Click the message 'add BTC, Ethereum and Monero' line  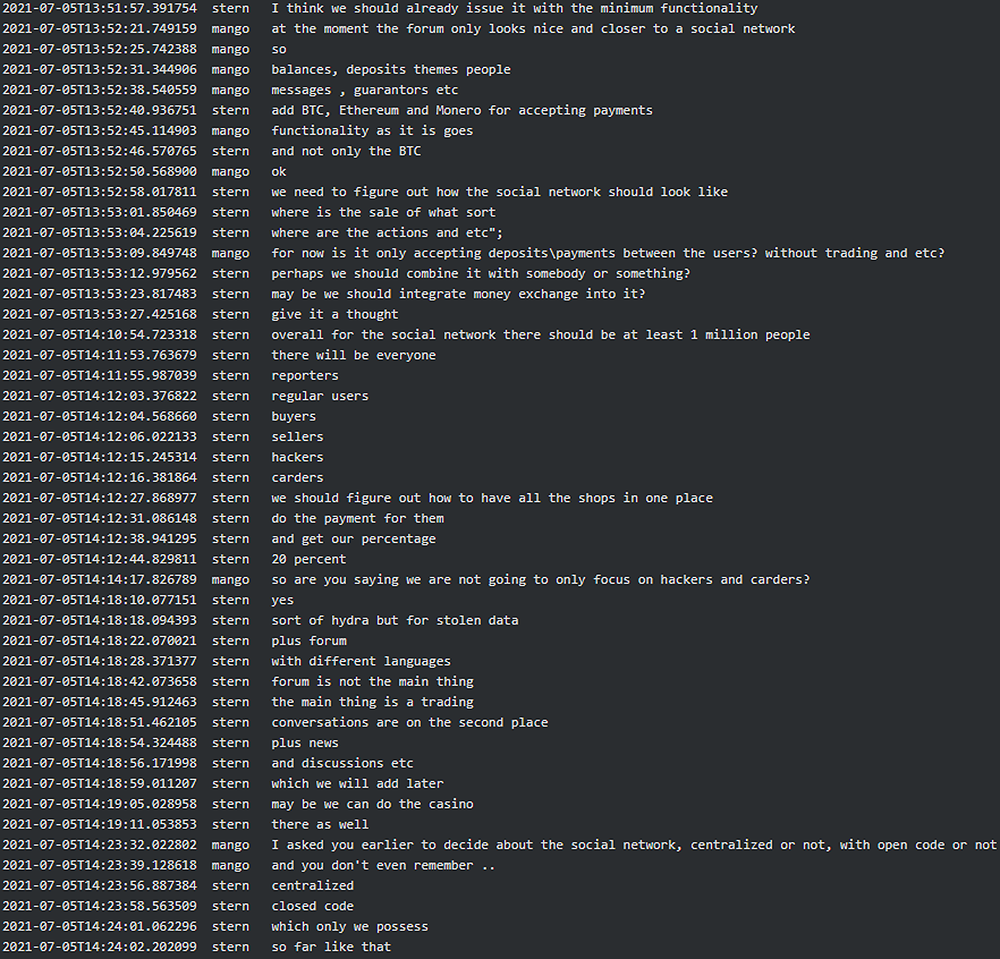coord(461,110)
